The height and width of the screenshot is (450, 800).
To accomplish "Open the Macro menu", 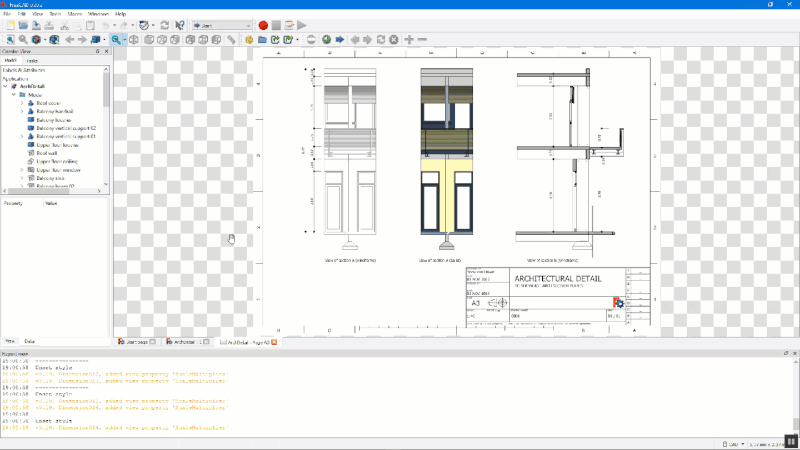I will tap(75, 14).
